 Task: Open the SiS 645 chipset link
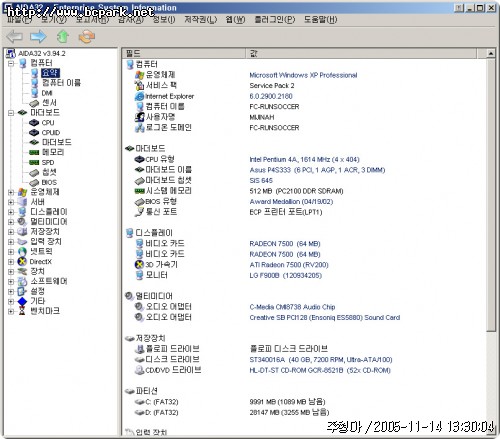pos(261,181)
